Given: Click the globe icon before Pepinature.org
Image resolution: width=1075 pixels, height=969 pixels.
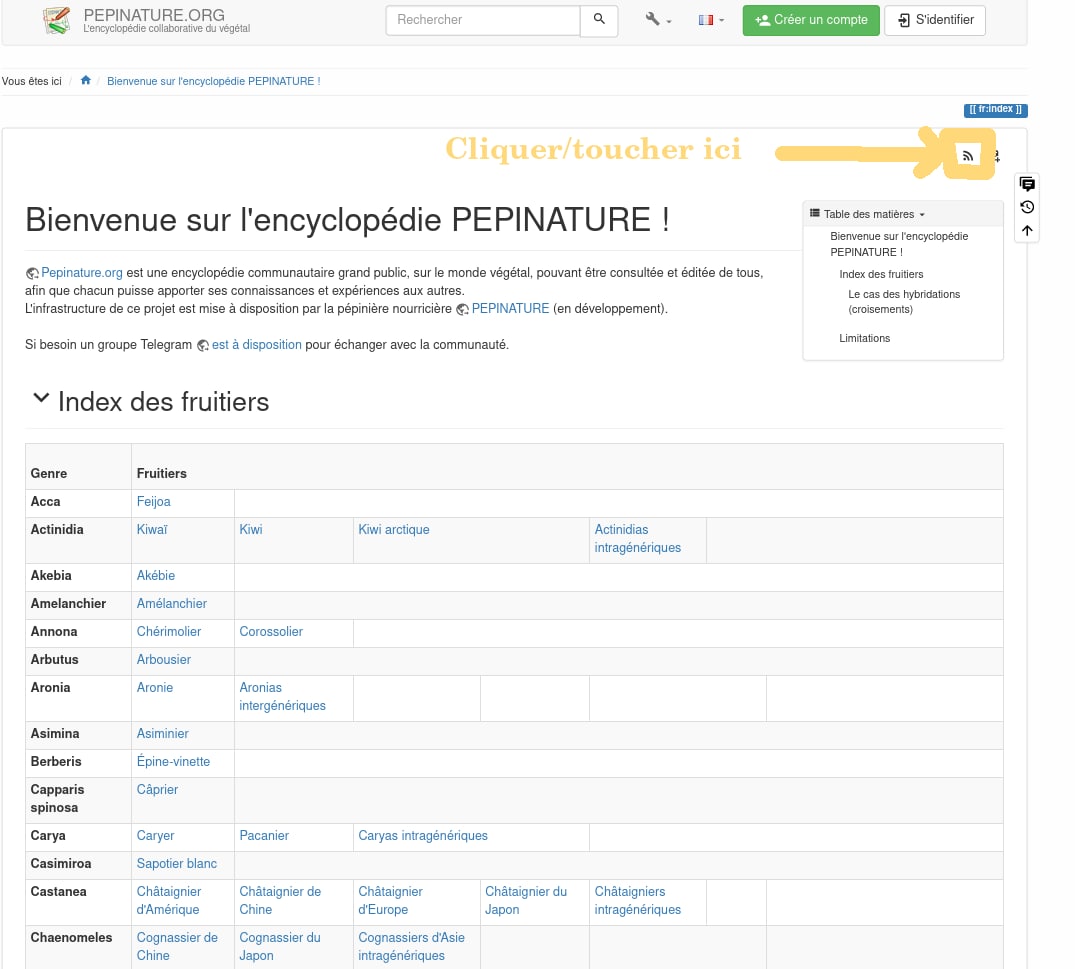Looking at the screenshot, I should (x=32, y=273).
